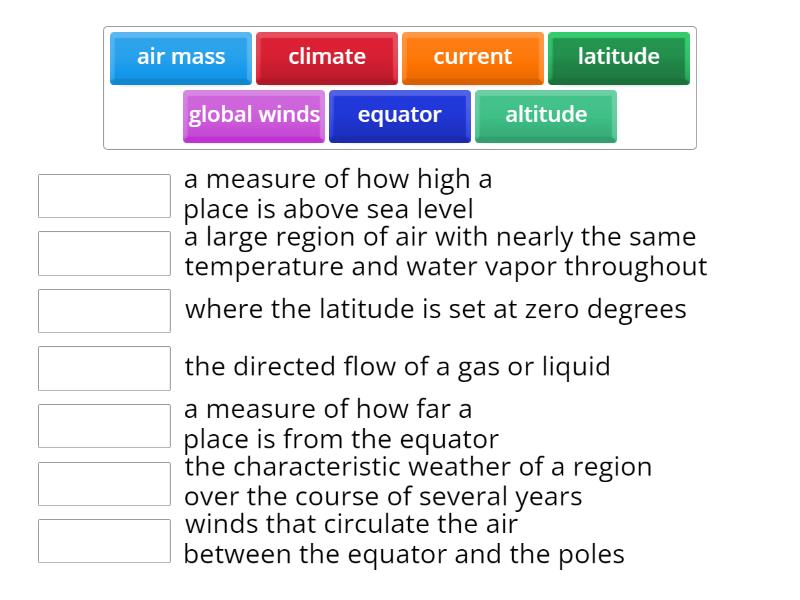Click the answer box beside the climate definition
This screenshot has width=800, height=600.
[104, 481]
